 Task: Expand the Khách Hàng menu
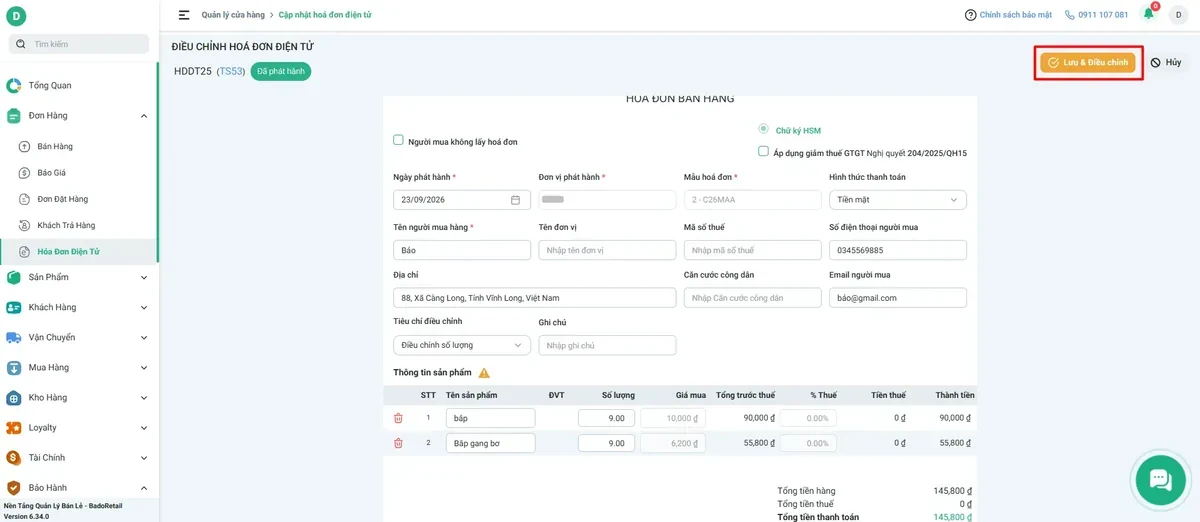[144, 307]
